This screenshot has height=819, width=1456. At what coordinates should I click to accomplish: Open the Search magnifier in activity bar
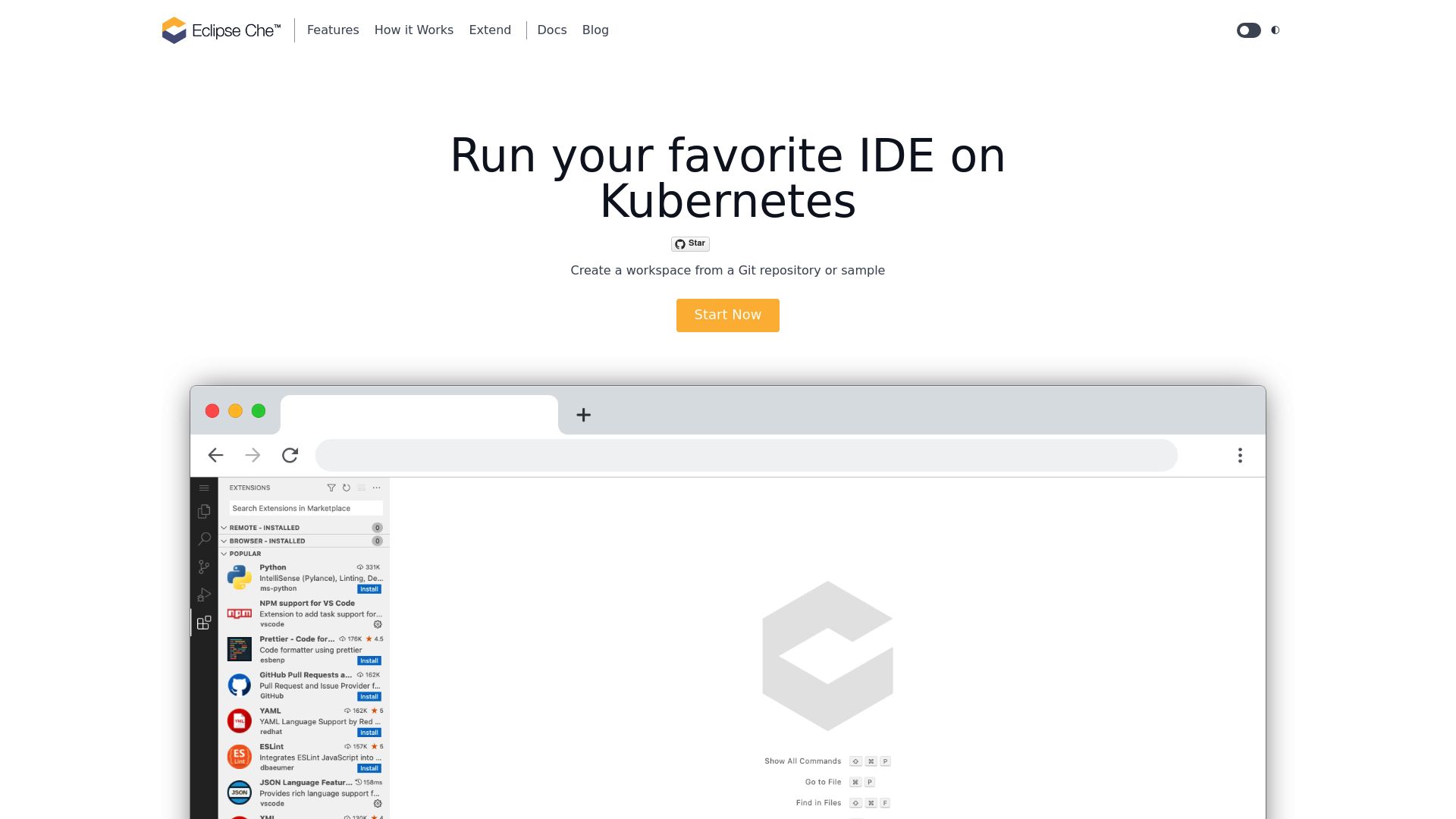[x=204, y=539]
